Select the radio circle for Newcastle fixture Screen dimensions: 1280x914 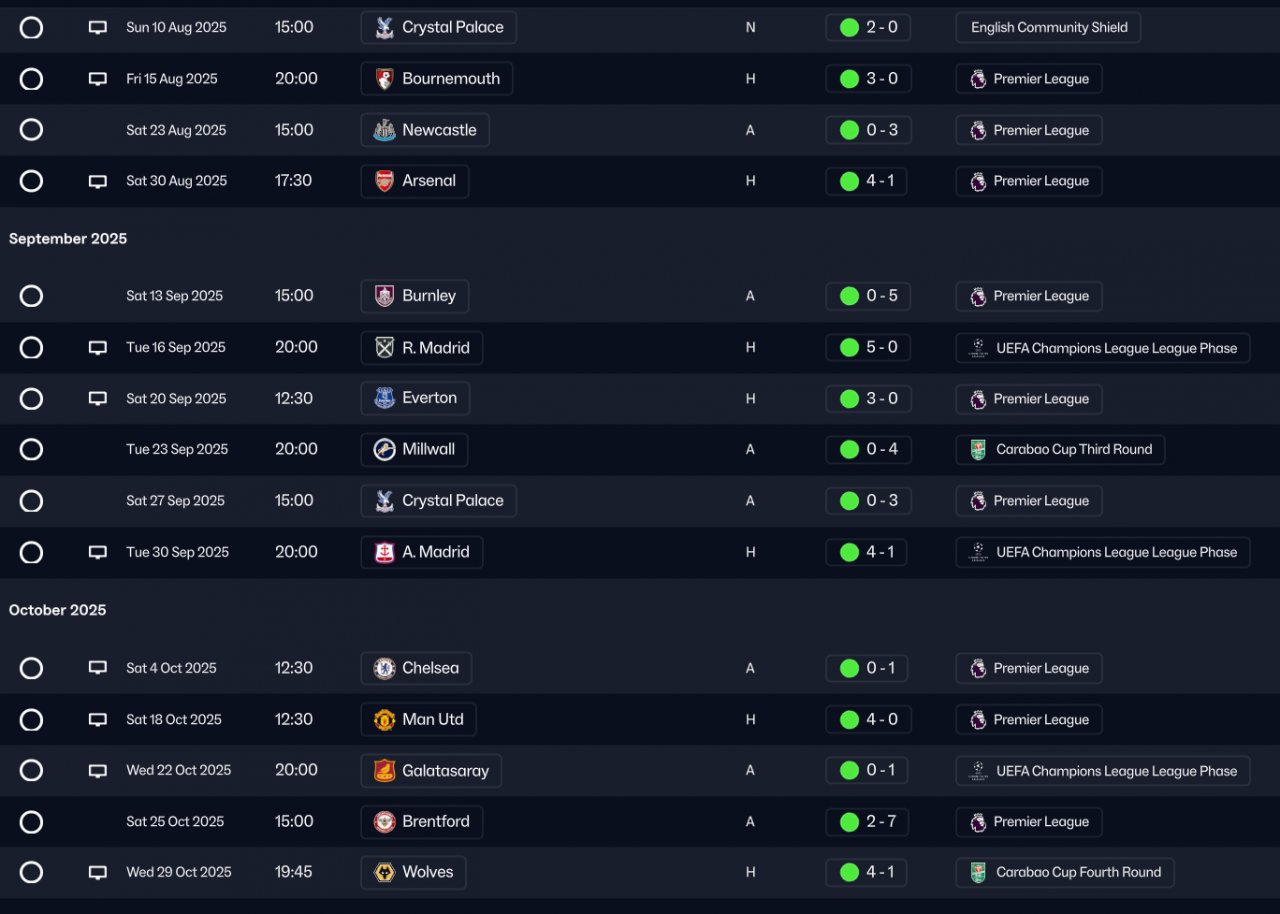[x=31, y=130]
